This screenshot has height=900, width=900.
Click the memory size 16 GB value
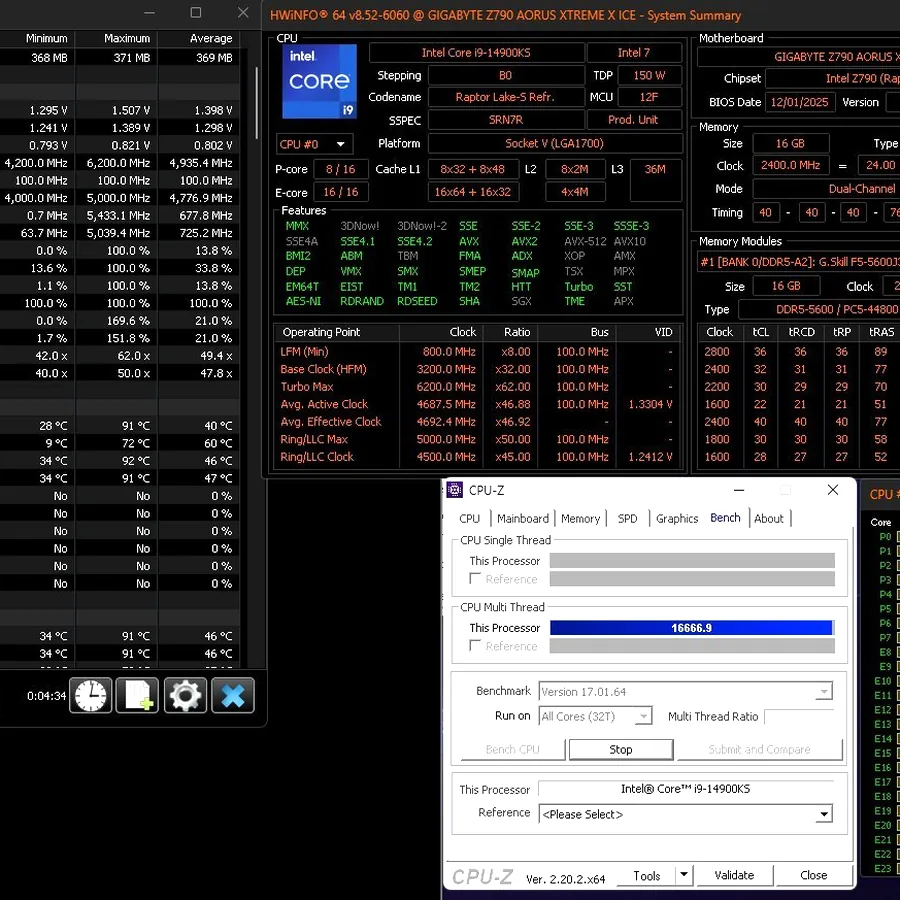(x=790, y=143)
